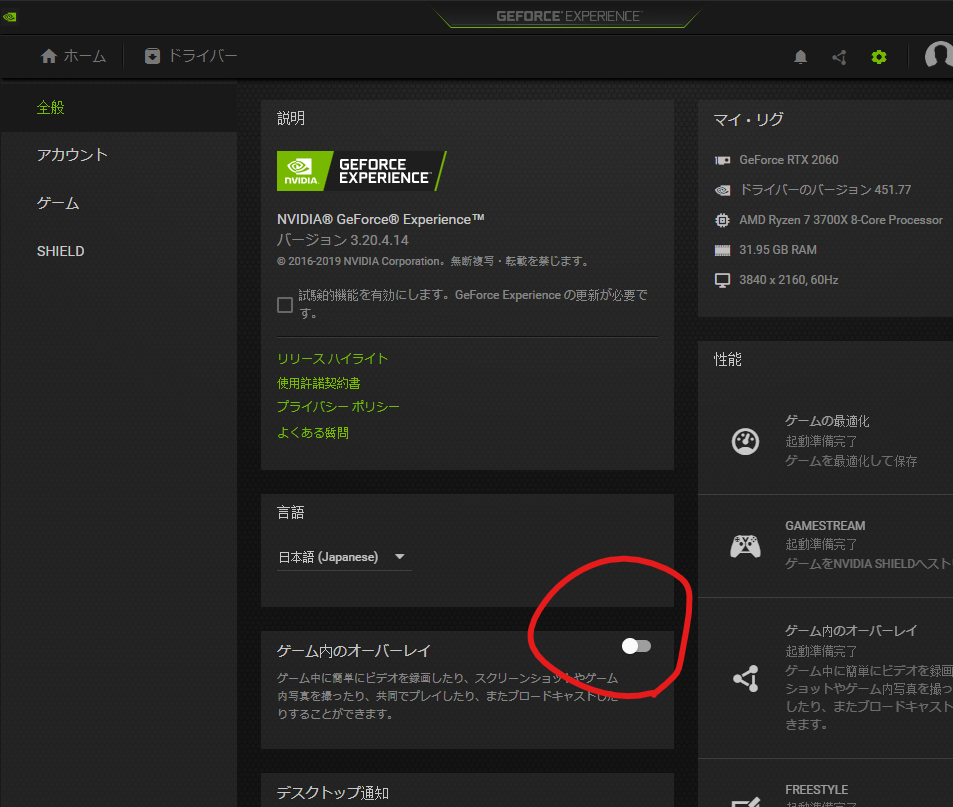Screen dimensions: 953x807
Task: Click the GPU card icon next to GeForce RTX 2060
Action: tap(722, 160)
